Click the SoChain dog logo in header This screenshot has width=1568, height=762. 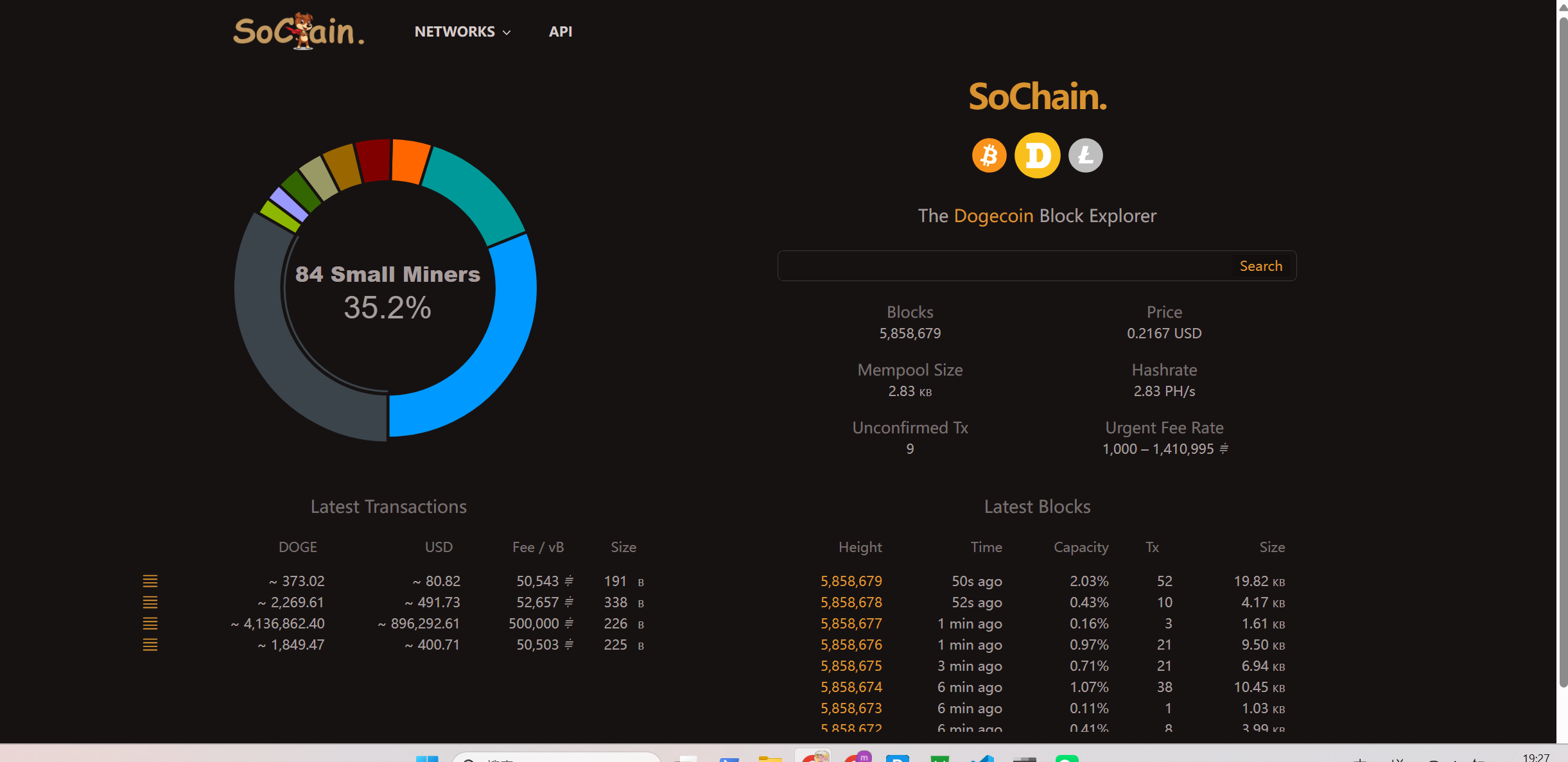[x=299, y=31]
